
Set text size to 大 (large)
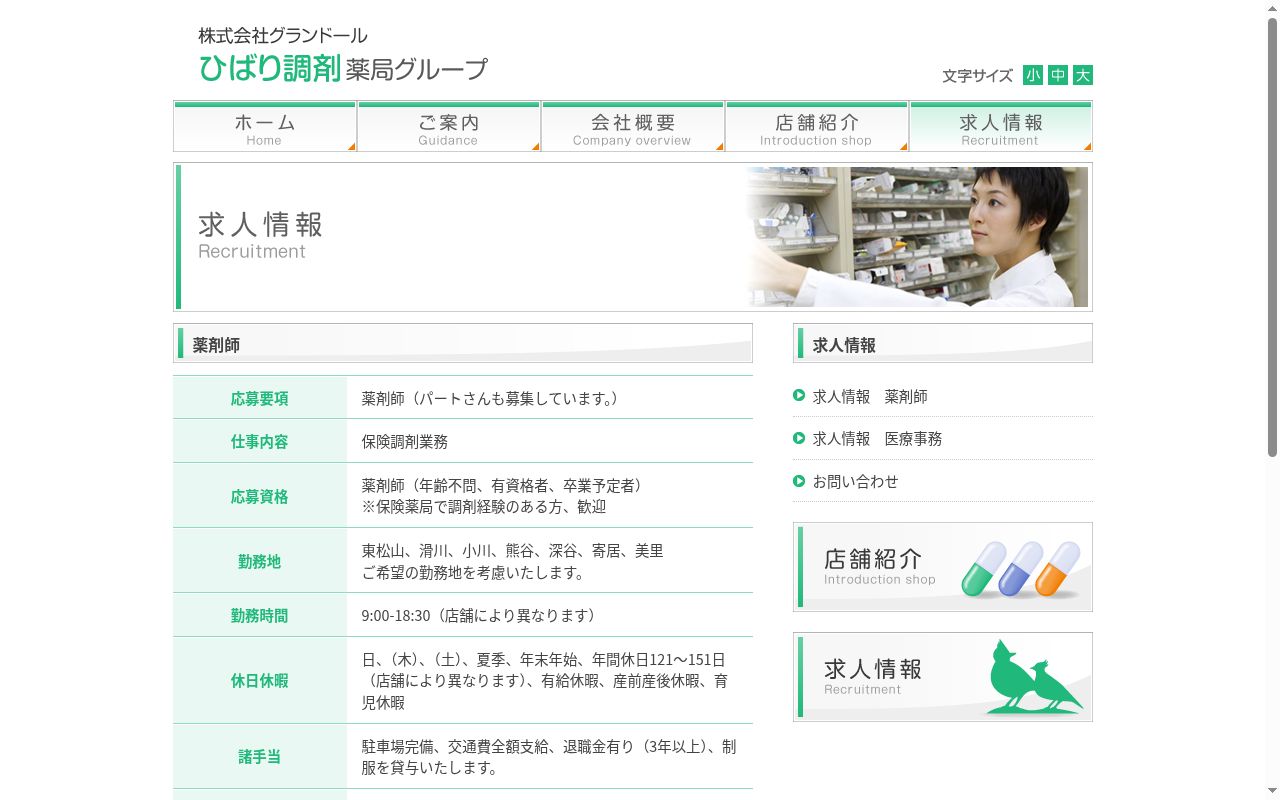pos(1083,75)
